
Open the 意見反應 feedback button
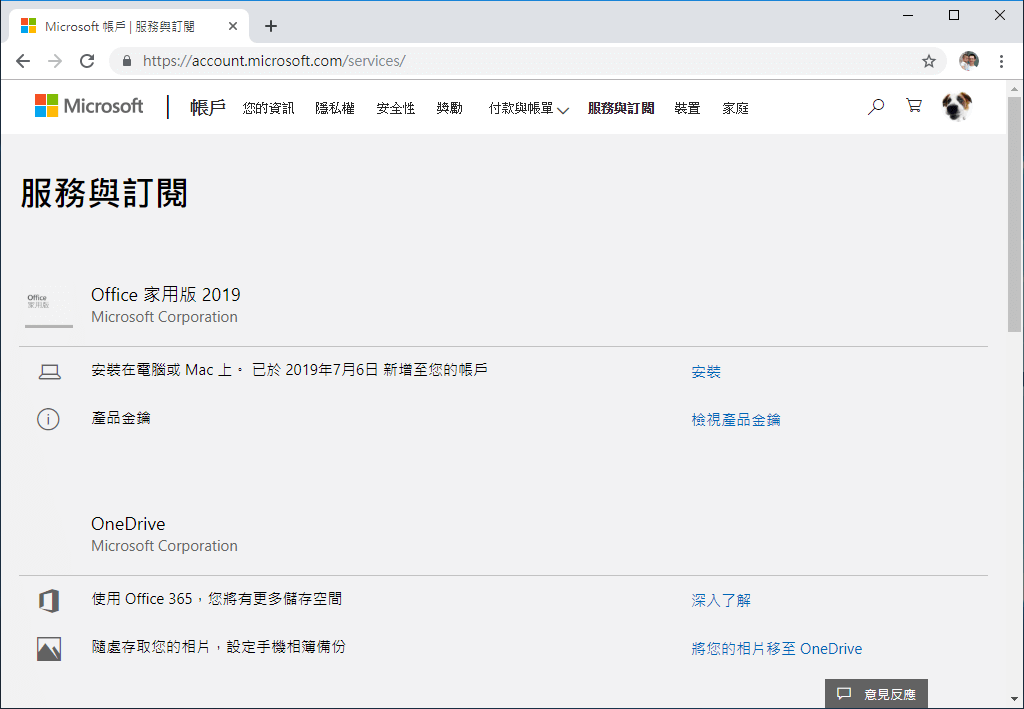(x=877, y=693)
